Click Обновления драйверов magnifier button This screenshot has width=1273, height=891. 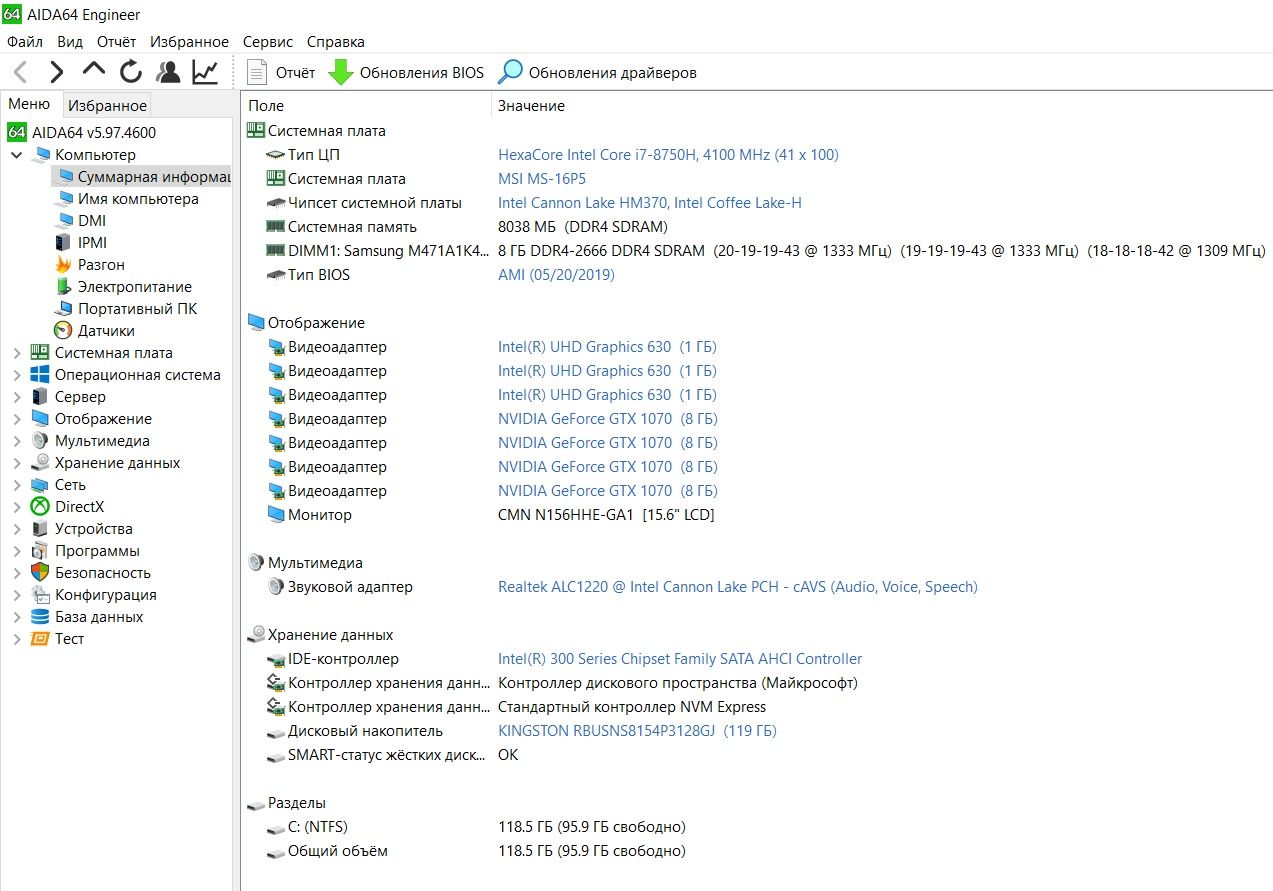(x=598, y=73)
